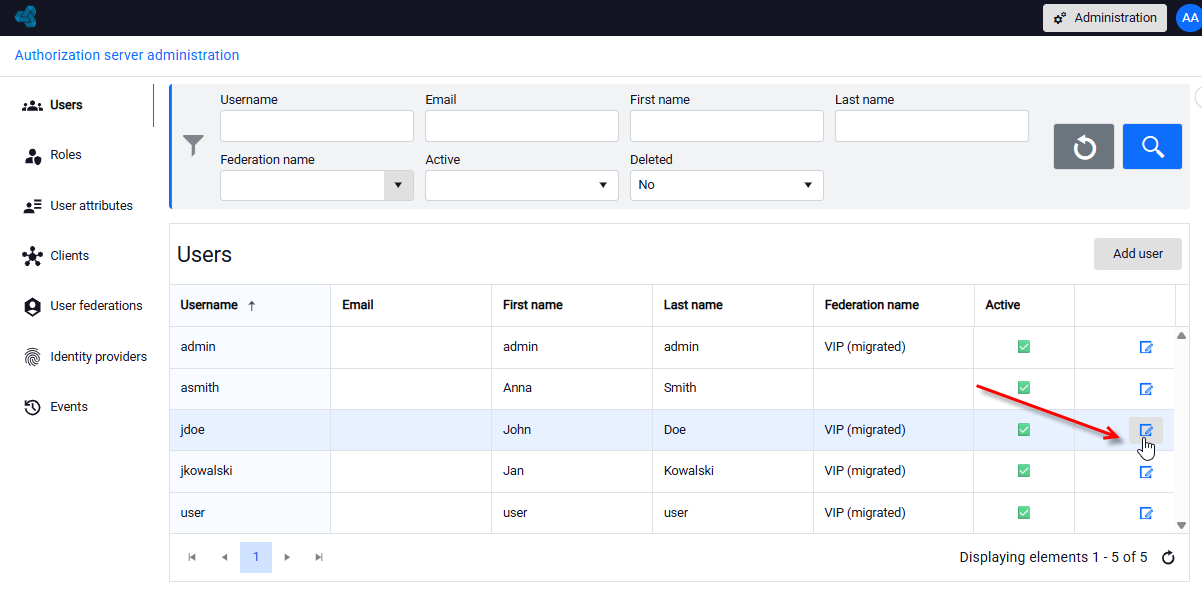Open the User federations section

(96, 306)
